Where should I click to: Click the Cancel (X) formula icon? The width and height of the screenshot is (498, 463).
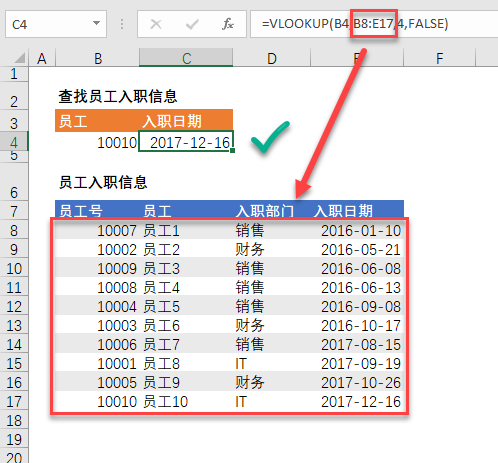click(x=156, y=24)
